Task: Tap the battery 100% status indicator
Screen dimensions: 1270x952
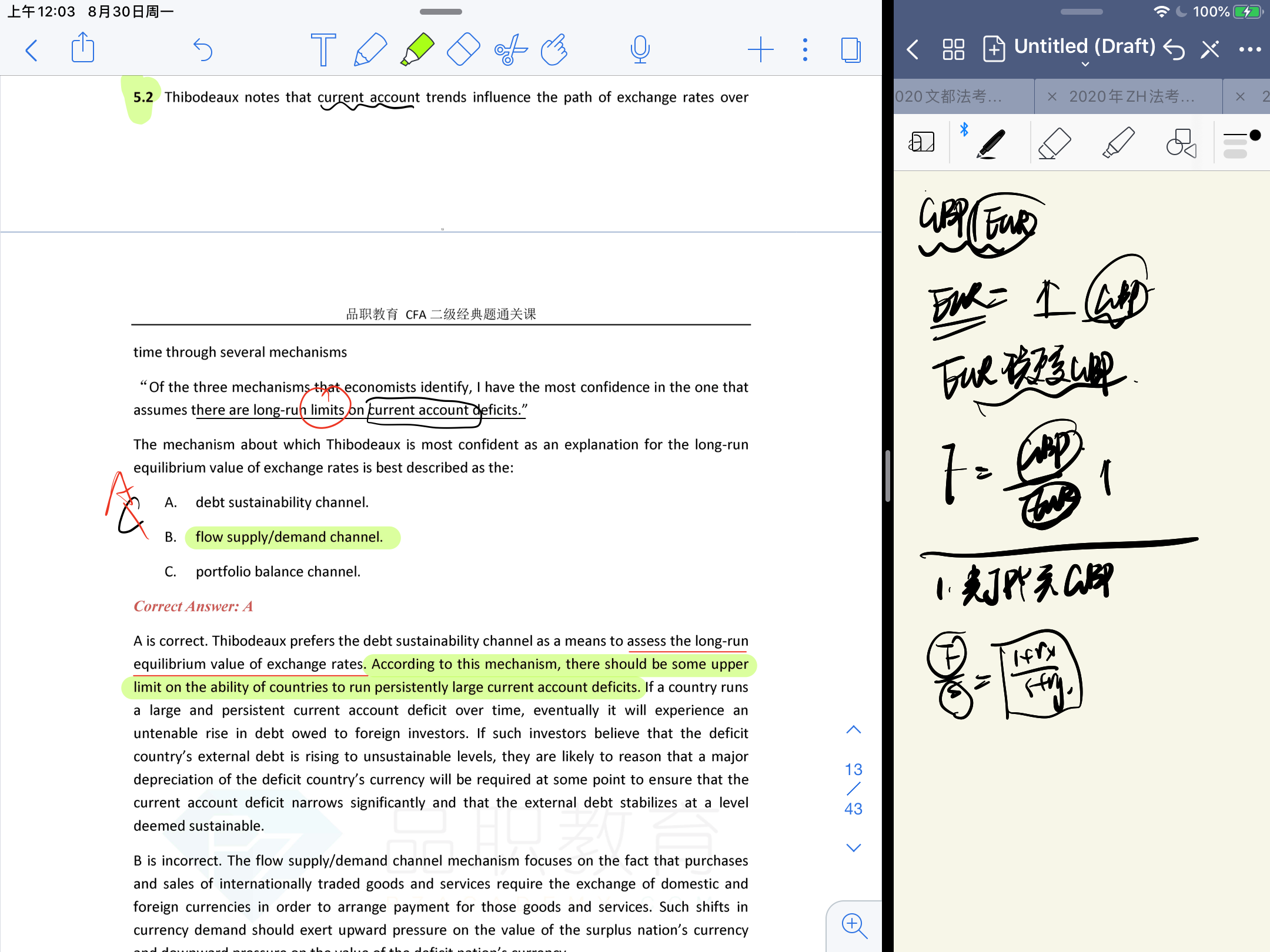Action: click(1228, 11)
